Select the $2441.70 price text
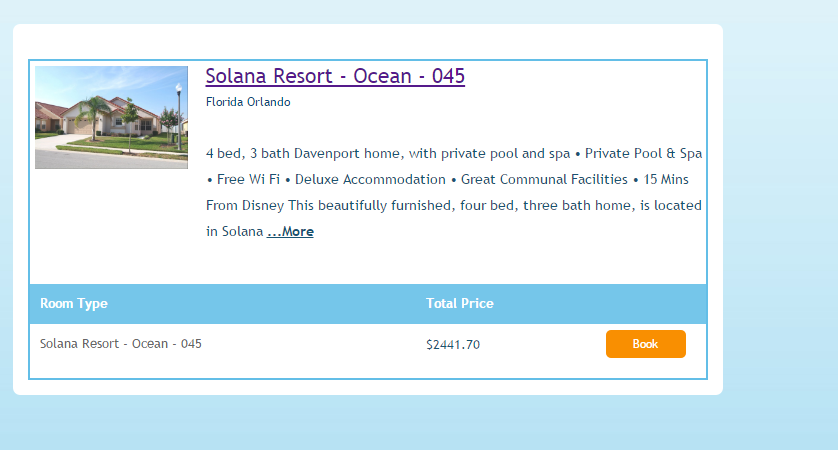Screen dimensions: 838x450 pos(453,345)
